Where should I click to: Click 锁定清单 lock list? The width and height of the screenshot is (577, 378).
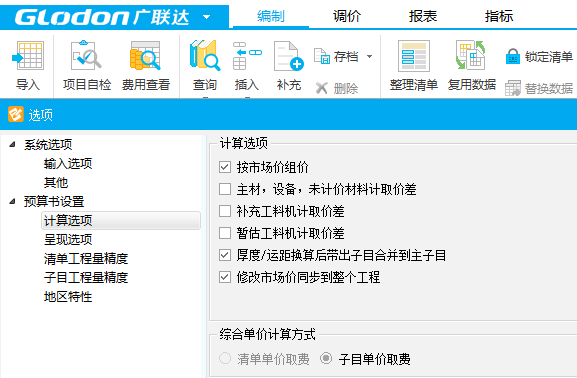click(539, 57)
